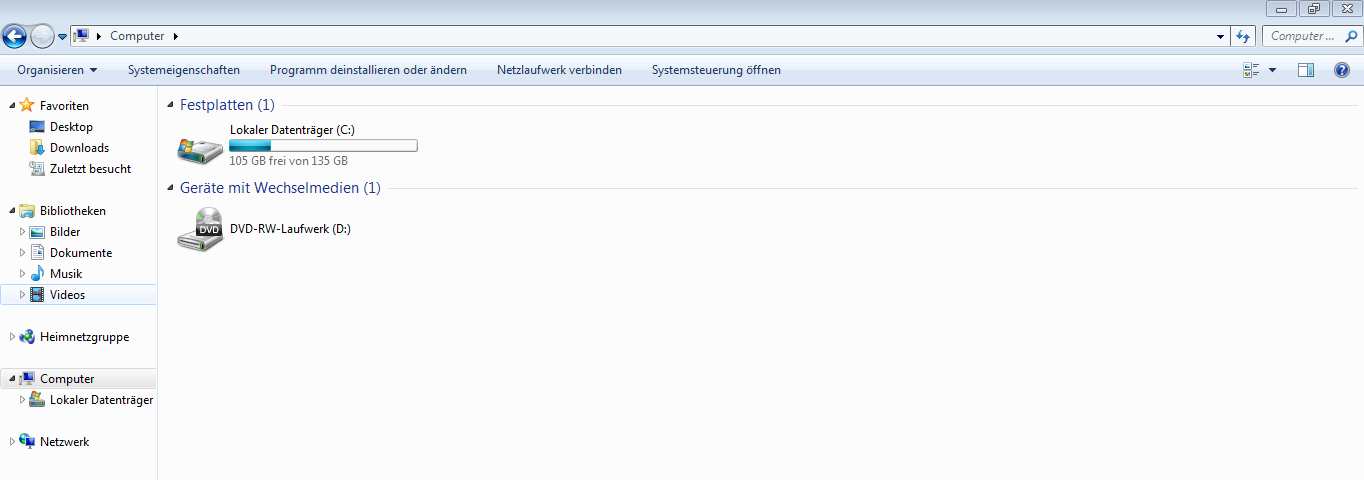Expand the Heimnetzgruppe arrow
This screenshot has width=1364, height=480.
click(x=12, y=337)
